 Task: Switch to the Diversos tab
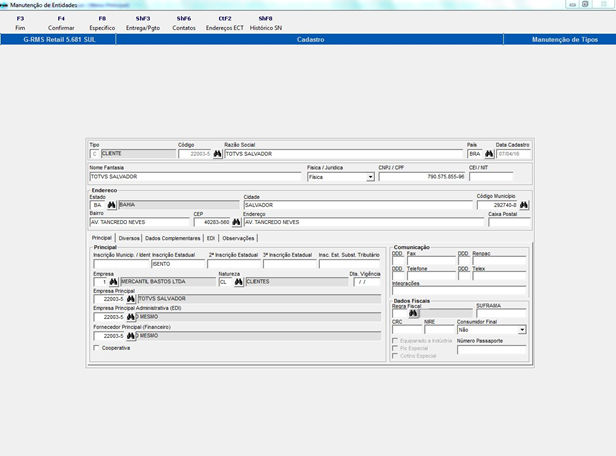tap(129, 238)
